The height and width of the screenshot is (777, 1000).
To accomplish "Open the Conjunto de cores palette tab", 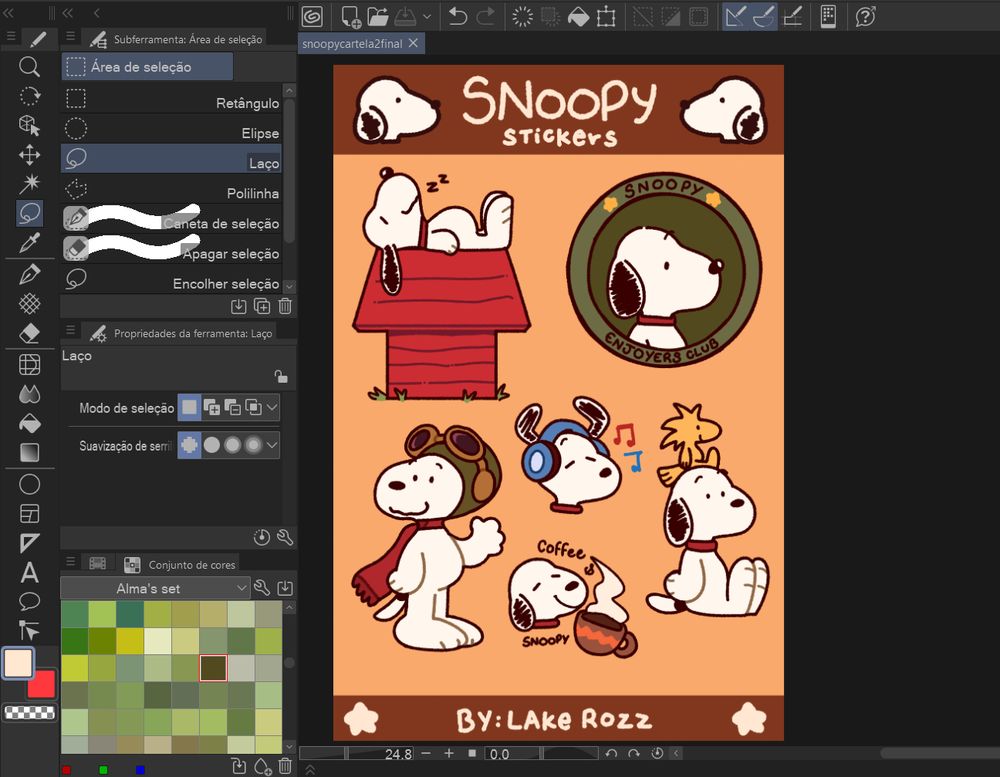I will click(191, 565).
